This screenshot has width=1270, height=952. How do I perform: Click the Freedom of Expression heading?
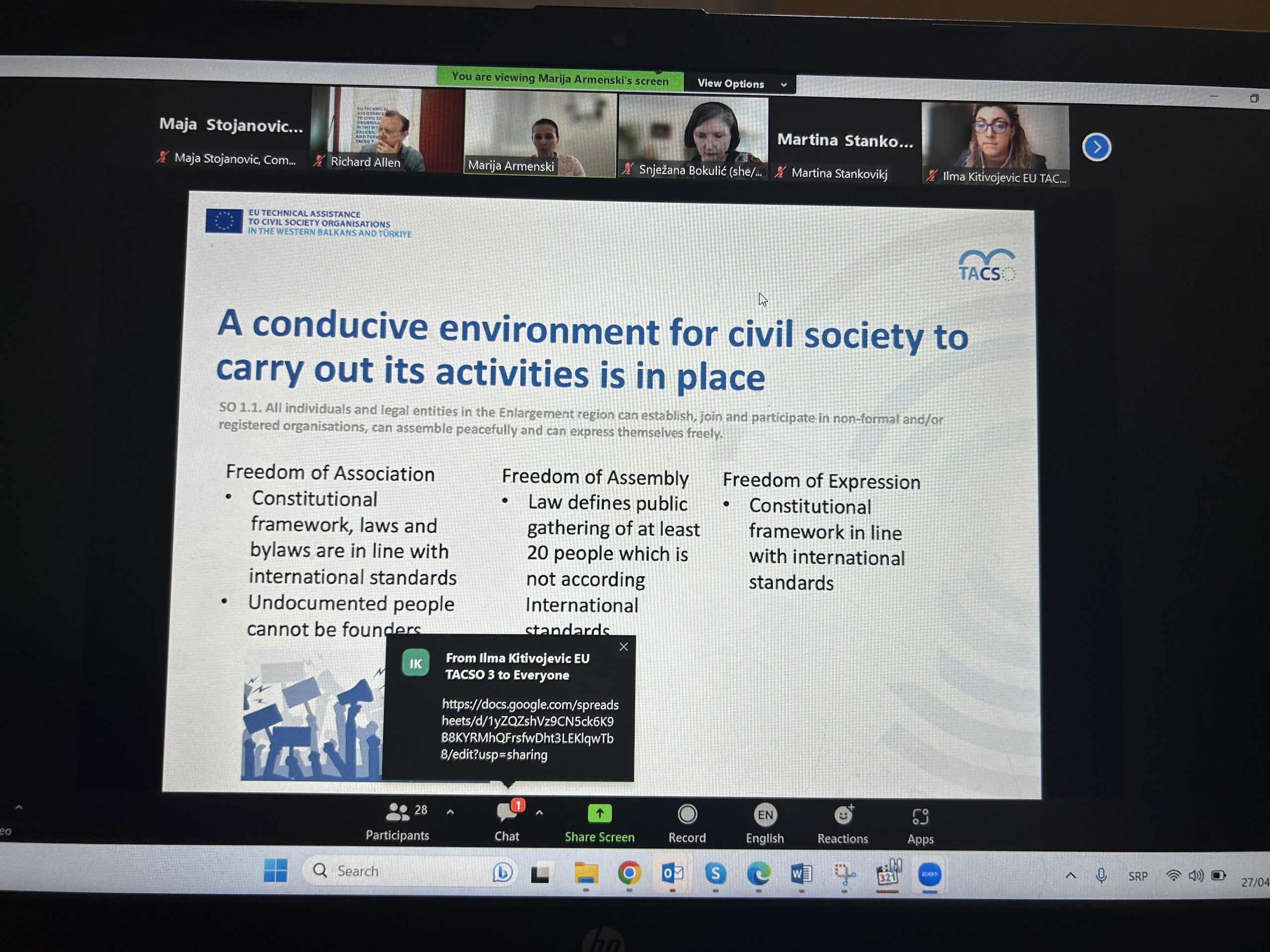[x=821, y=481]
